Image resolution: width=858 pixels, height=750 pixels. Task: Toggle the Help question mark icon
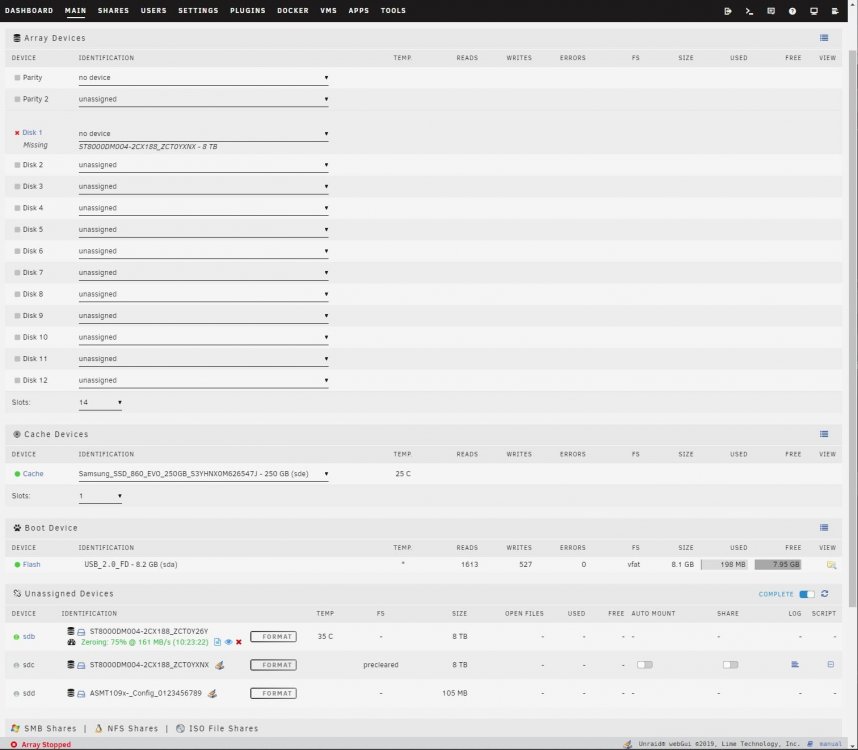pyautogui.click(x=792, y=11)
